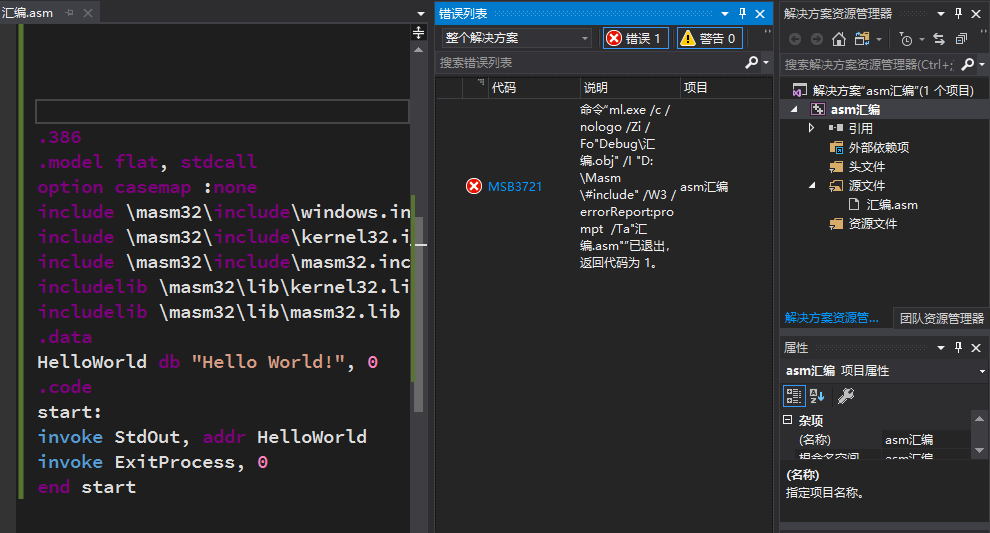Click the pin icon on the 汇编.asm tab

[69, 13]
